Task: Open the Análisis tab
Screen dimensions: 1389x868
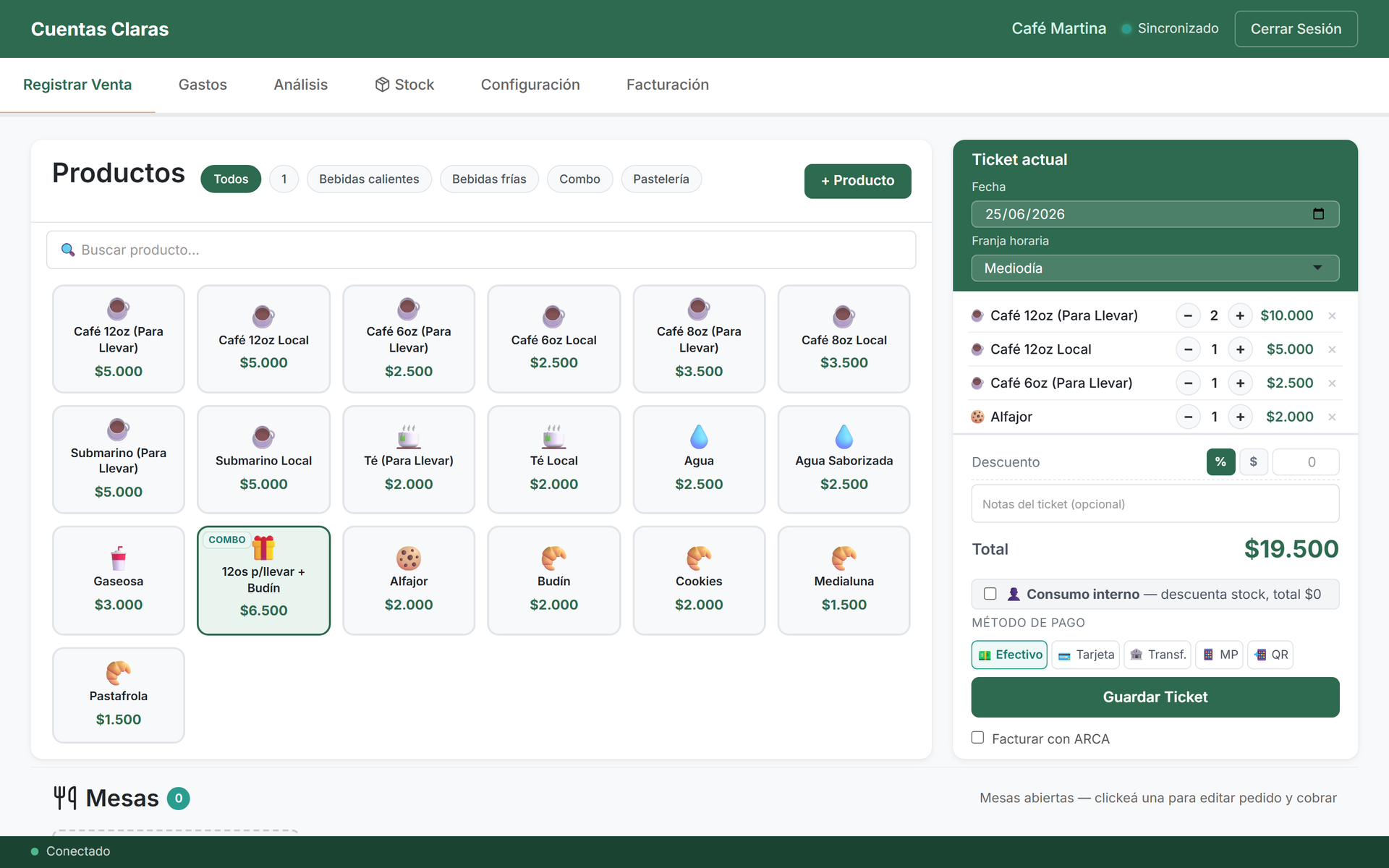Action: (301, 85)
